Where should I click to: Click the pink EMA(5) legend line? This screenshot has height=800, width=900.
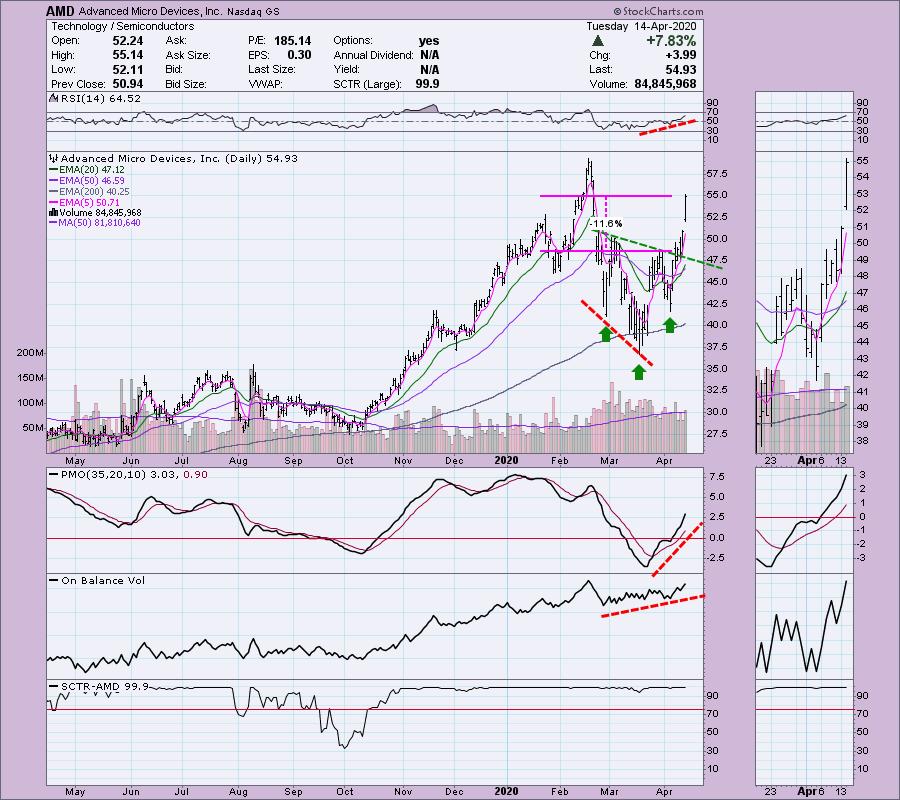point(54,203)
